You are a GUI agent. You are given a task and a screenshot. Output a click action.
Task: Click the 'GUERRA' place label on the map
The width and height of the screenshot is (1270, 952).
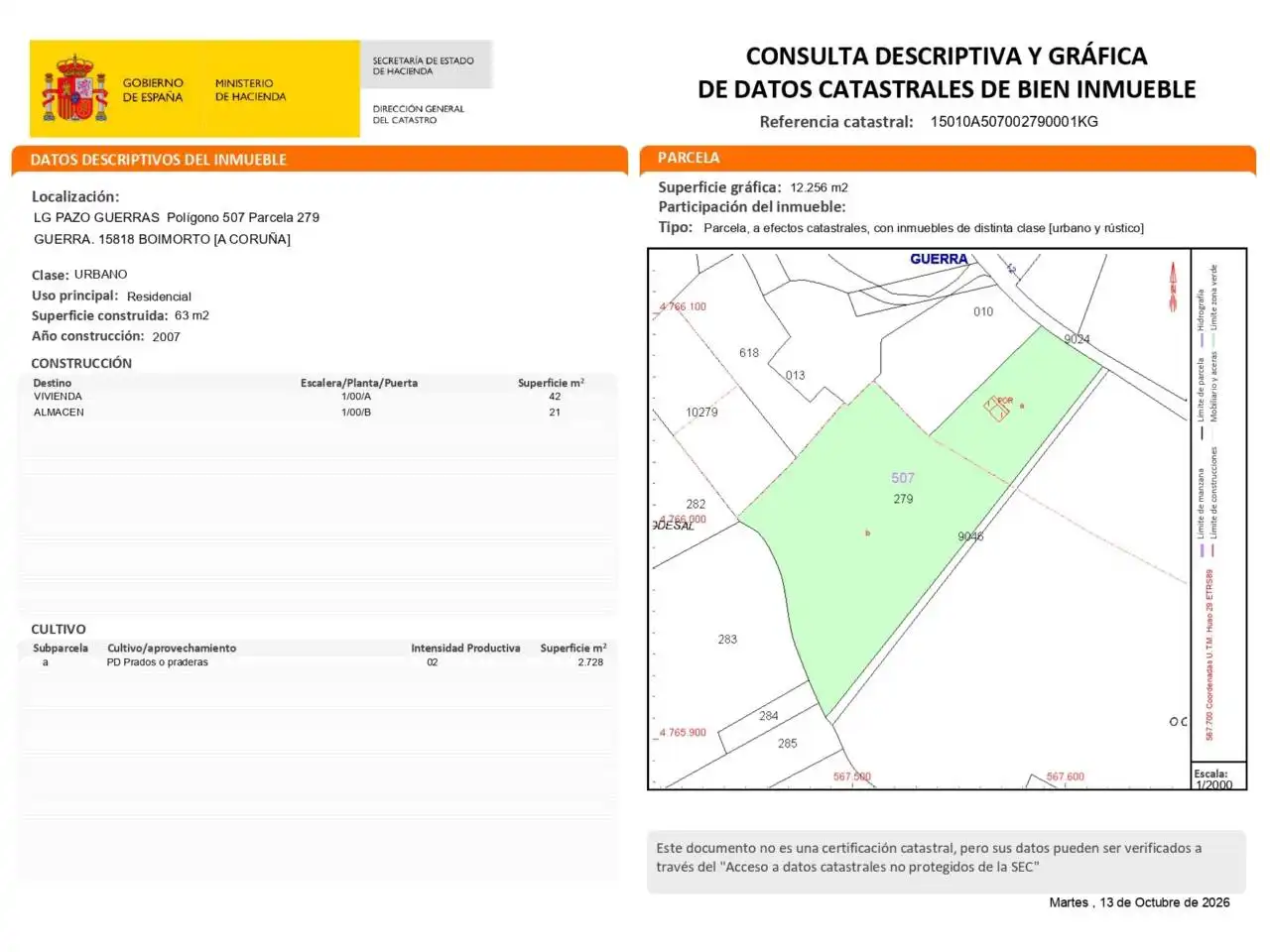939,259
